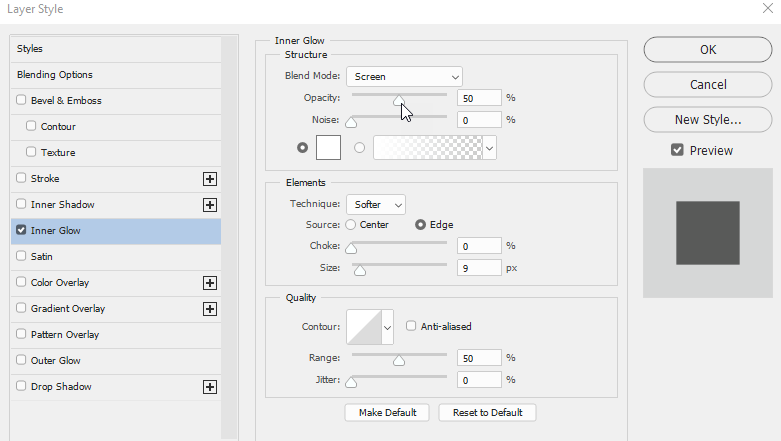This screenshot has width=781, height=441.
Task: Open Blending Options section
Action: click(x=55, y=75)
